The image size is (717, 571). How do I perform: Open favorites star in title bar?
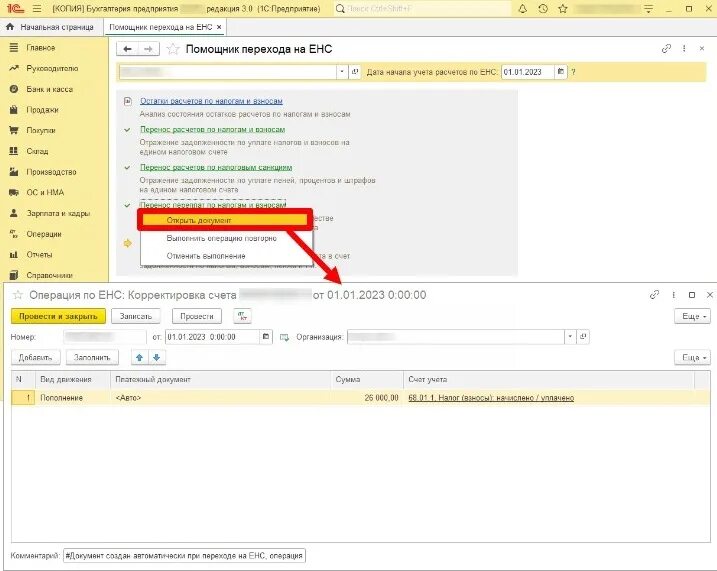(x=563, y=9)
